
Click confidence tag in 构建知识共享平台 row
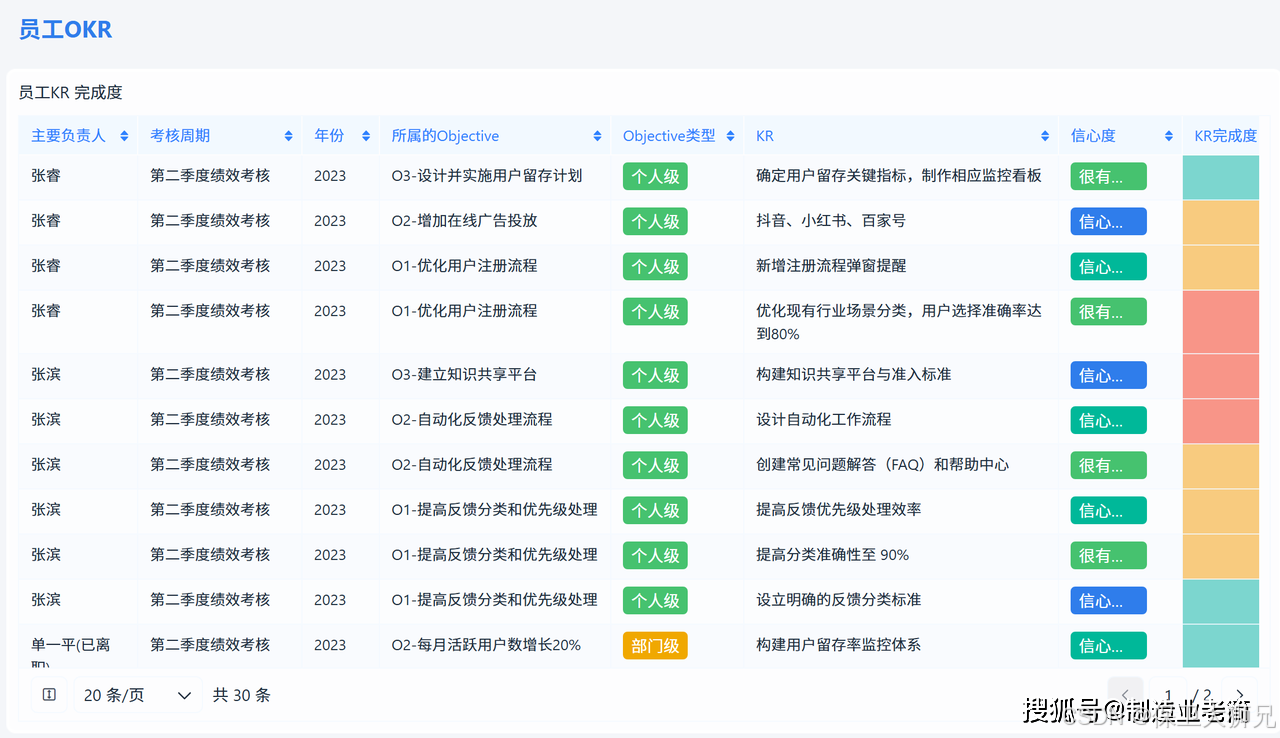(1109, 375)
